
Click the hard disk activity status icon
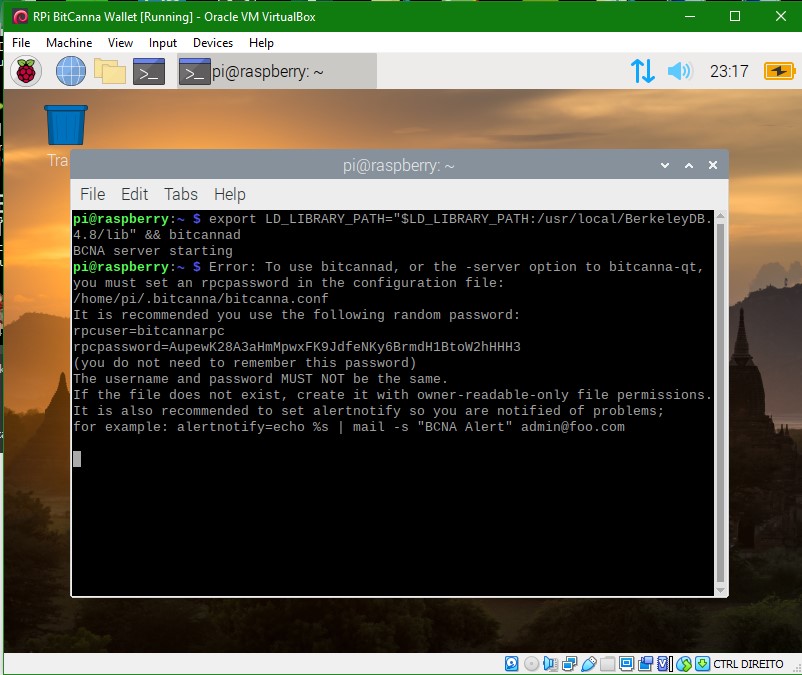coord(511,664)
